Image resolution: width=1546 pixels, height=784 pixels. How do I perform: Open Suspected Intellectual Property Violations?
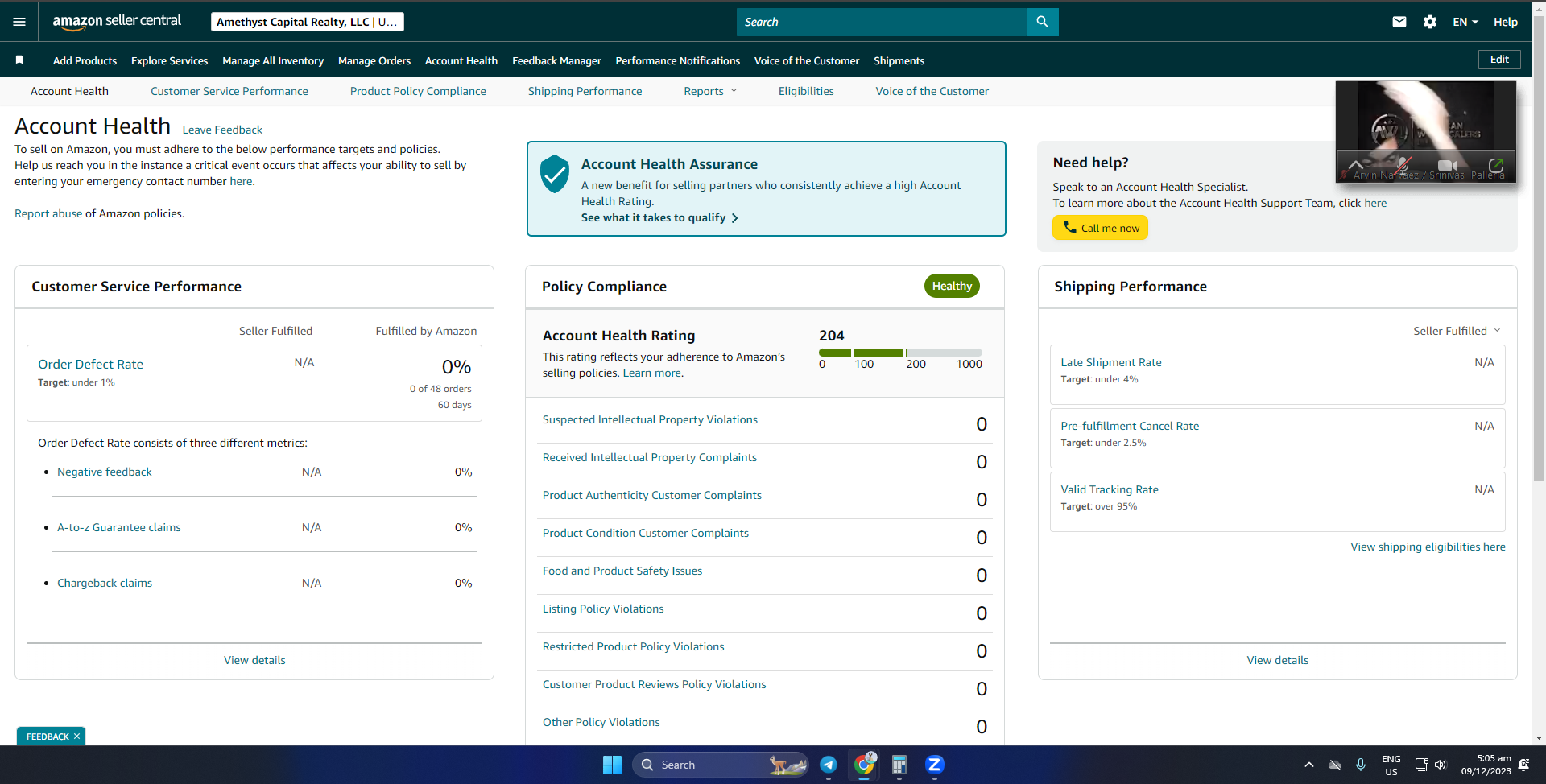click(650, 419)
